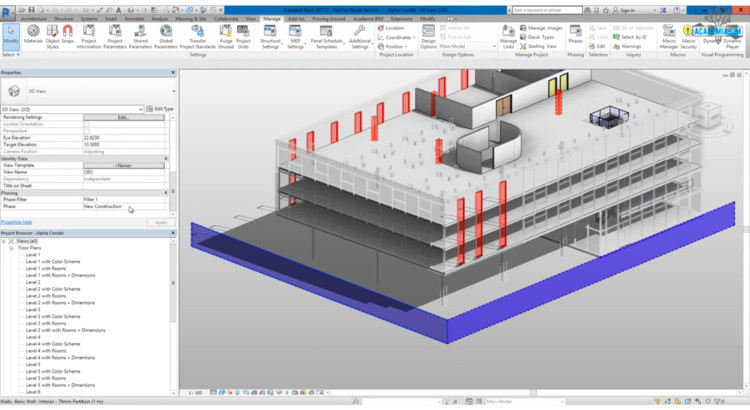Screen dimensions: 750x410
Task: Click the Materials icon in the ribbon
Action: click(x=34, y=36)
